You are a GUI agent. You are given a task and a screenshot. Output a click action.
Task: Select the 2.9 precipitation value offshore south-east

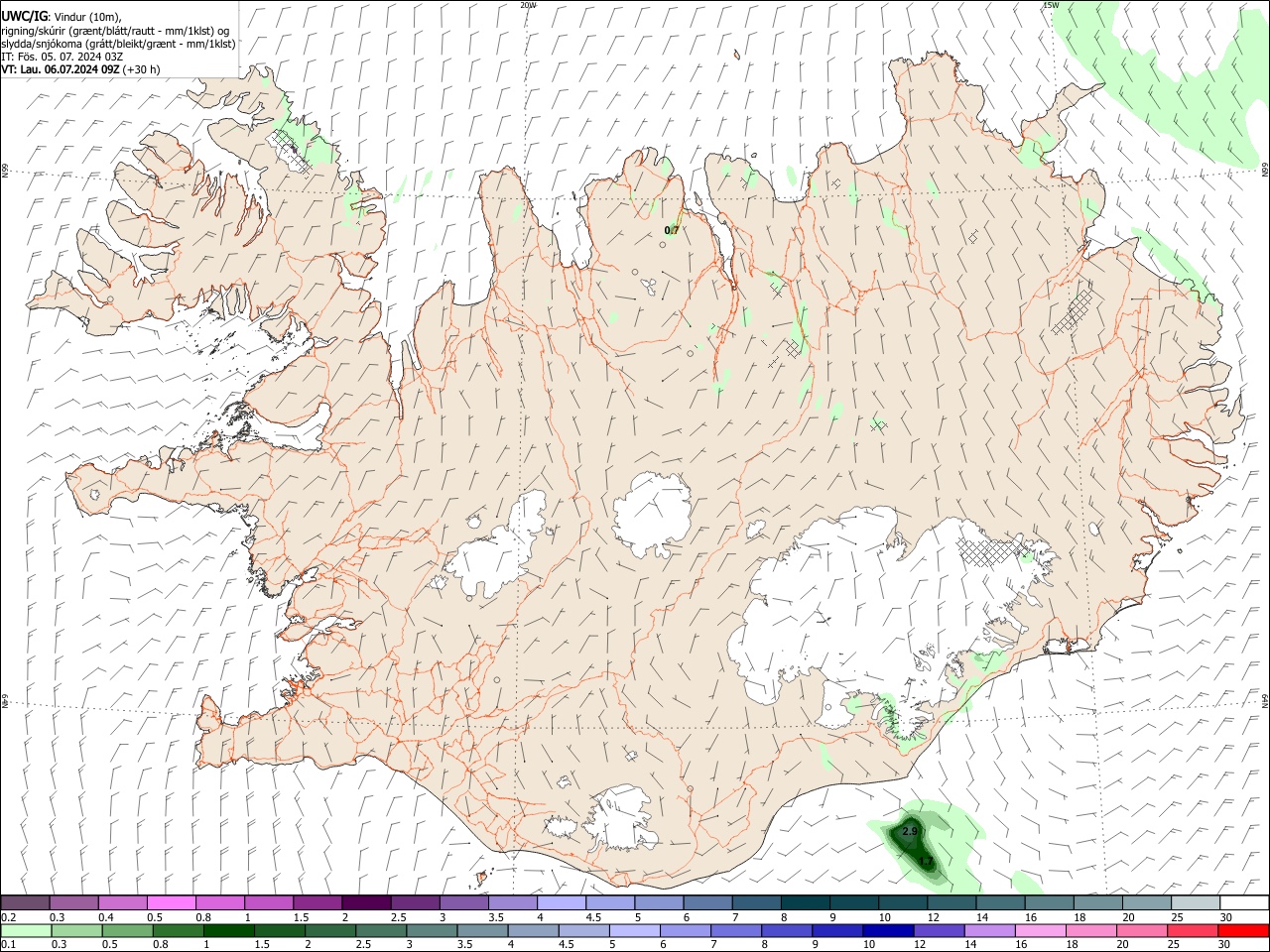[x=910, y=831]
